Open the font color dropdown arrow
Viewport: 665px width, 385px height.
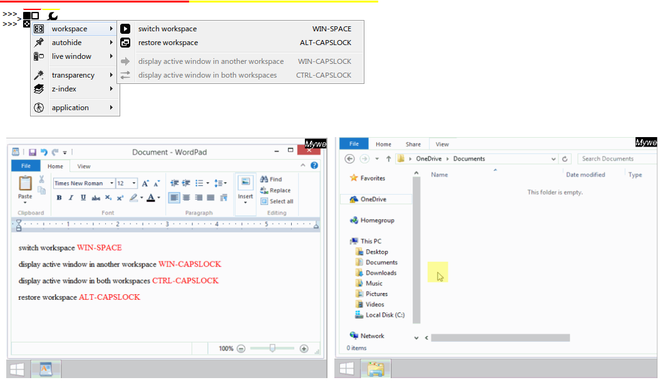tap(159, 198)
